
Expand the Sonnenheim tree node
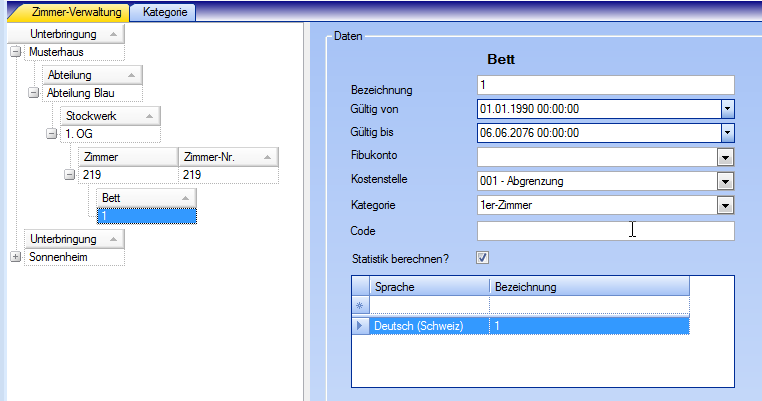[x=16, y=257]
